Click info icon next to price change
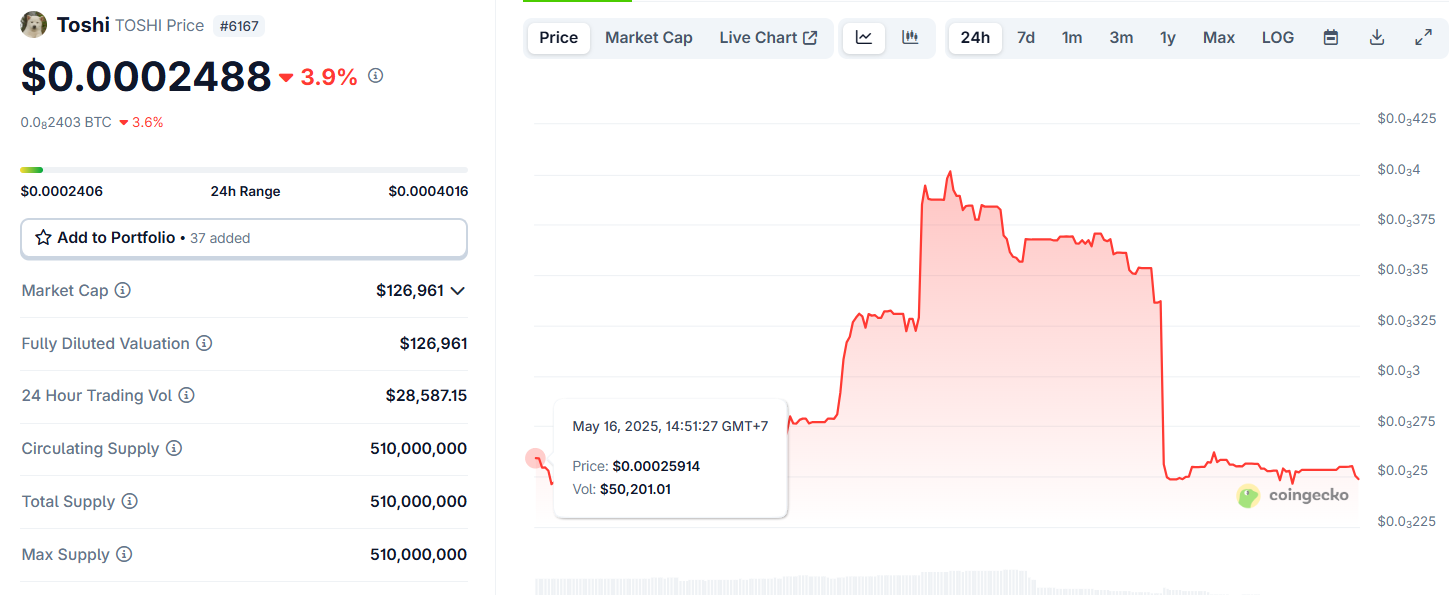 [376, 76]
